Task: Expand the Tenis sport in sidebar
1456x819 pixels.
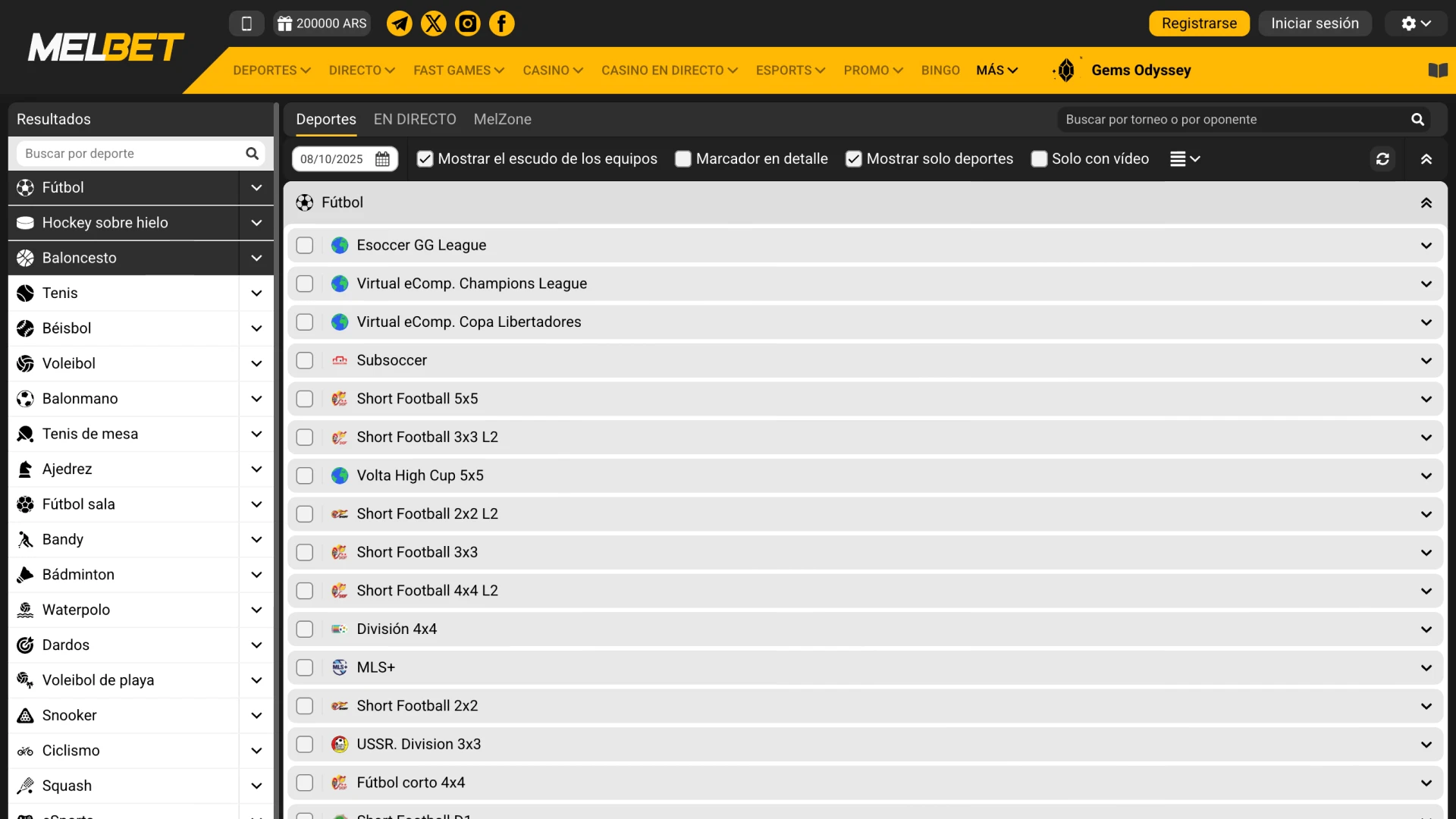Action: tap(256, 293)
